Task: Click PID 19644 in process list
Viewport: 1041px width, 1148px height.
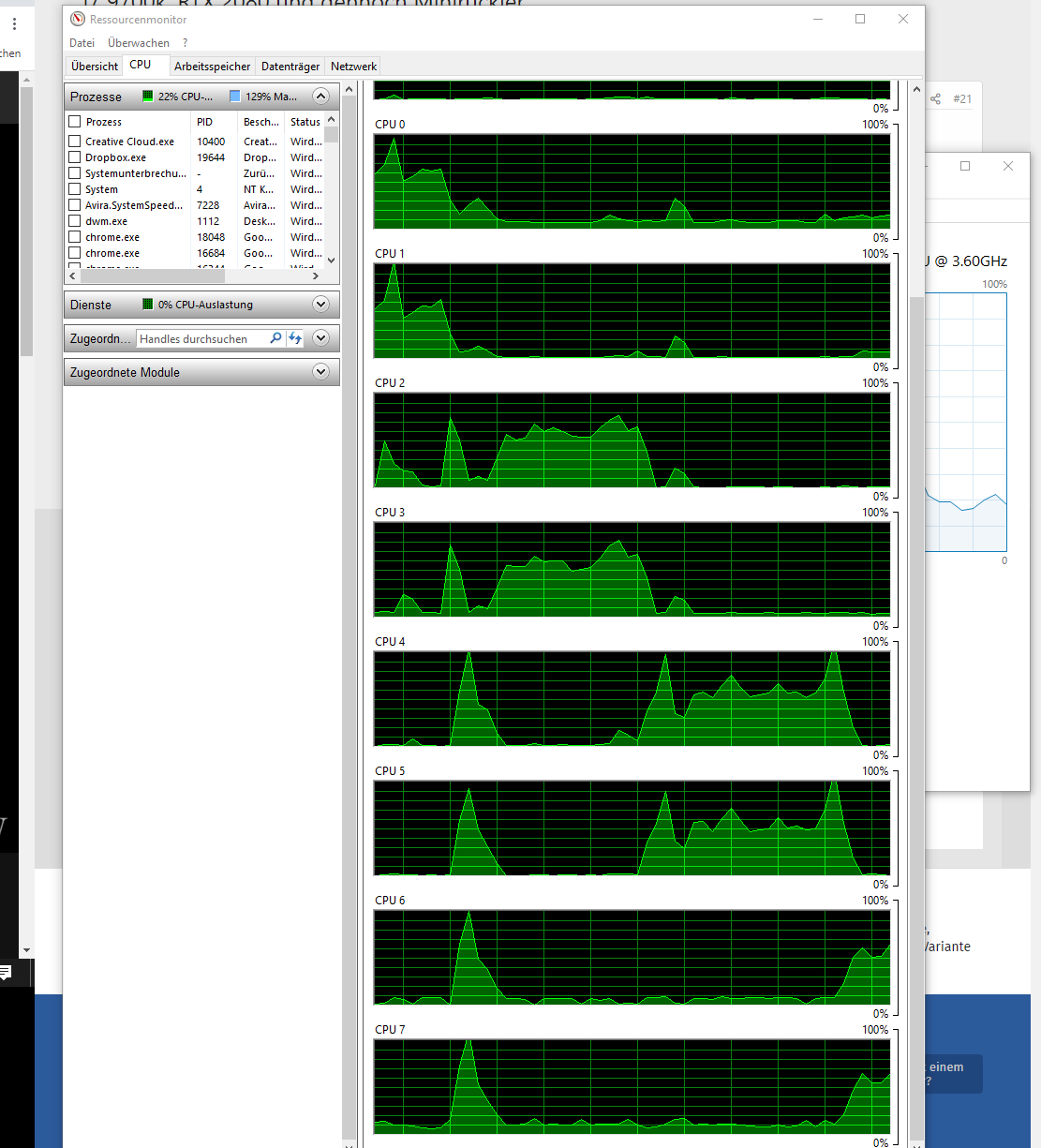Action: 211,157
